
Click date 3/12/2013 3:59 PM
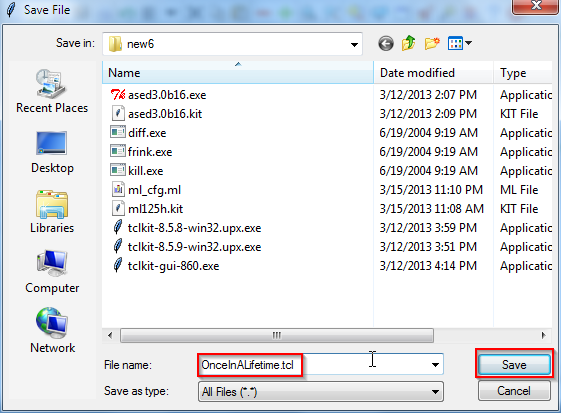click(428, 228)
